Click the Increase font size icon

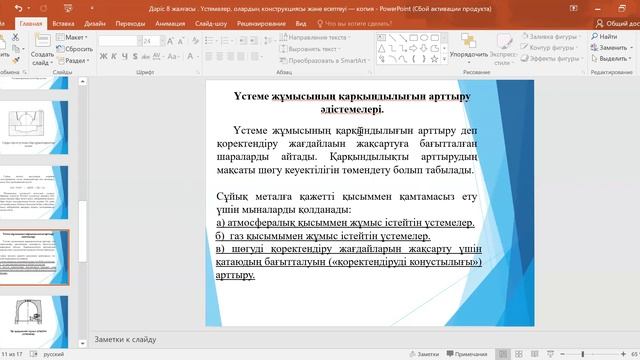click(x=171, y=41)
